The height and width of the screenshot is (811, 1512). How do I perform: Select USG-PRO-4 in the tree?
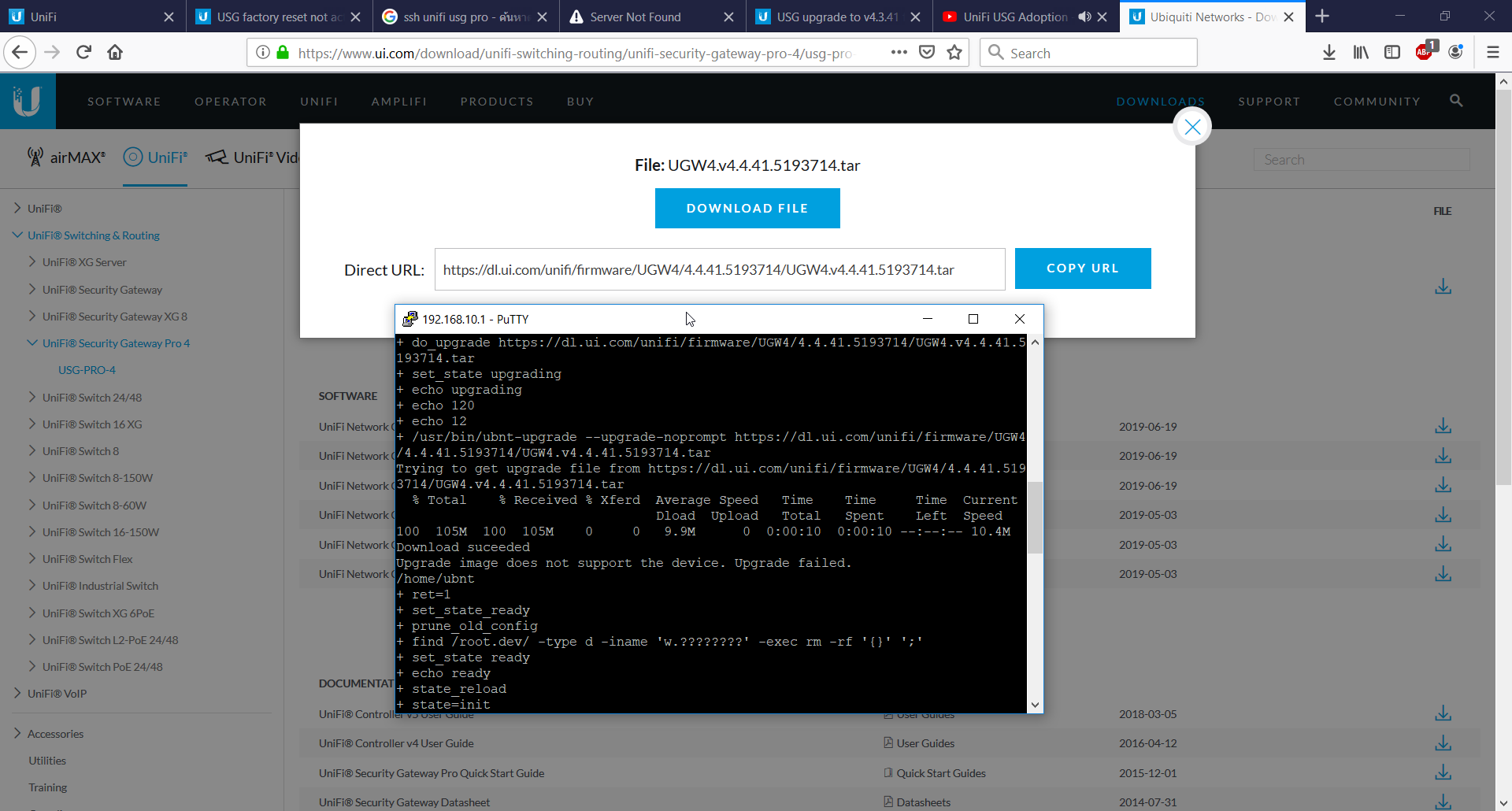(x=87, y=370)
